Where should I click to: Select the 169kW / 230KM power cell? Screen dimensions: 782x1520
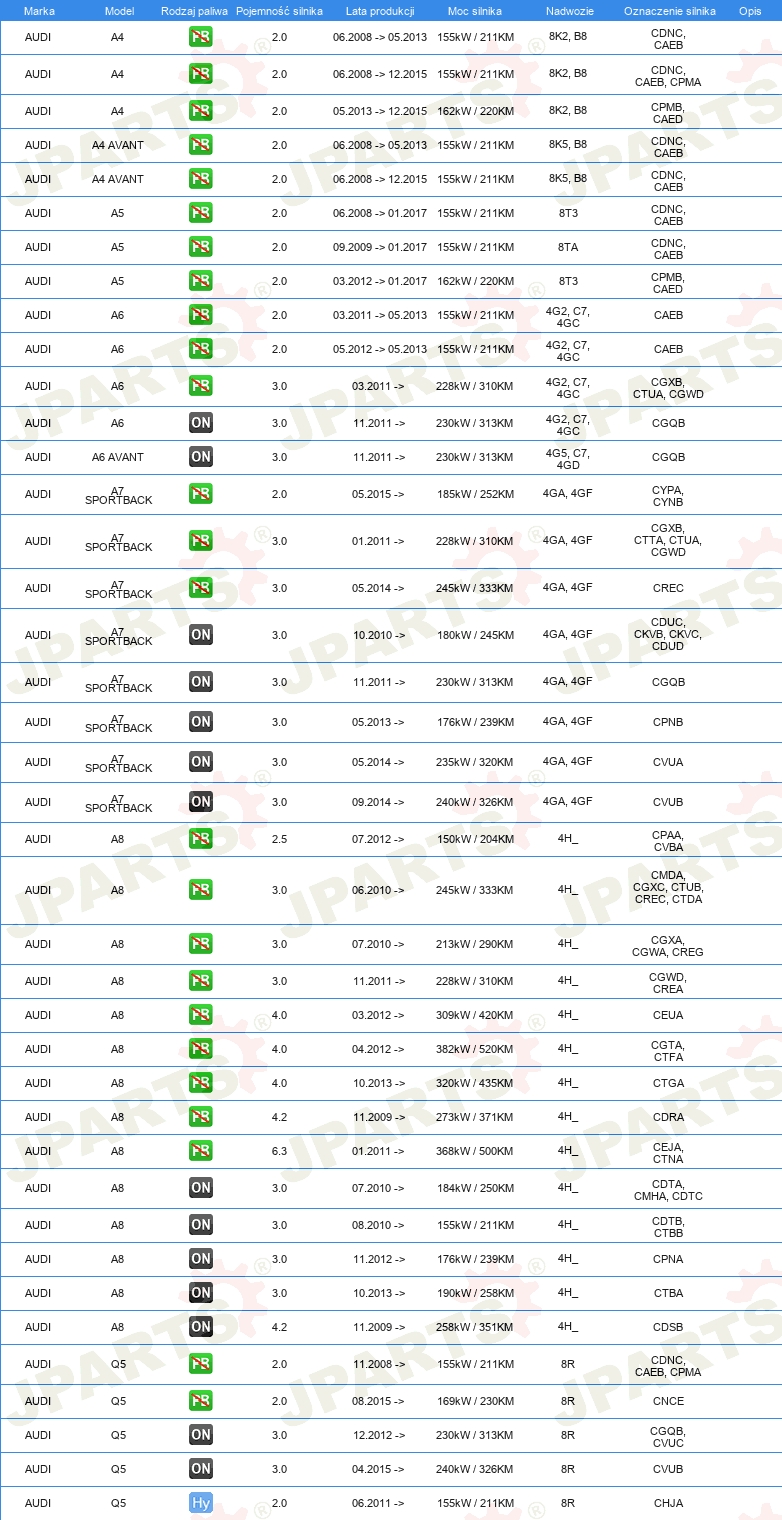(475, 1401)
